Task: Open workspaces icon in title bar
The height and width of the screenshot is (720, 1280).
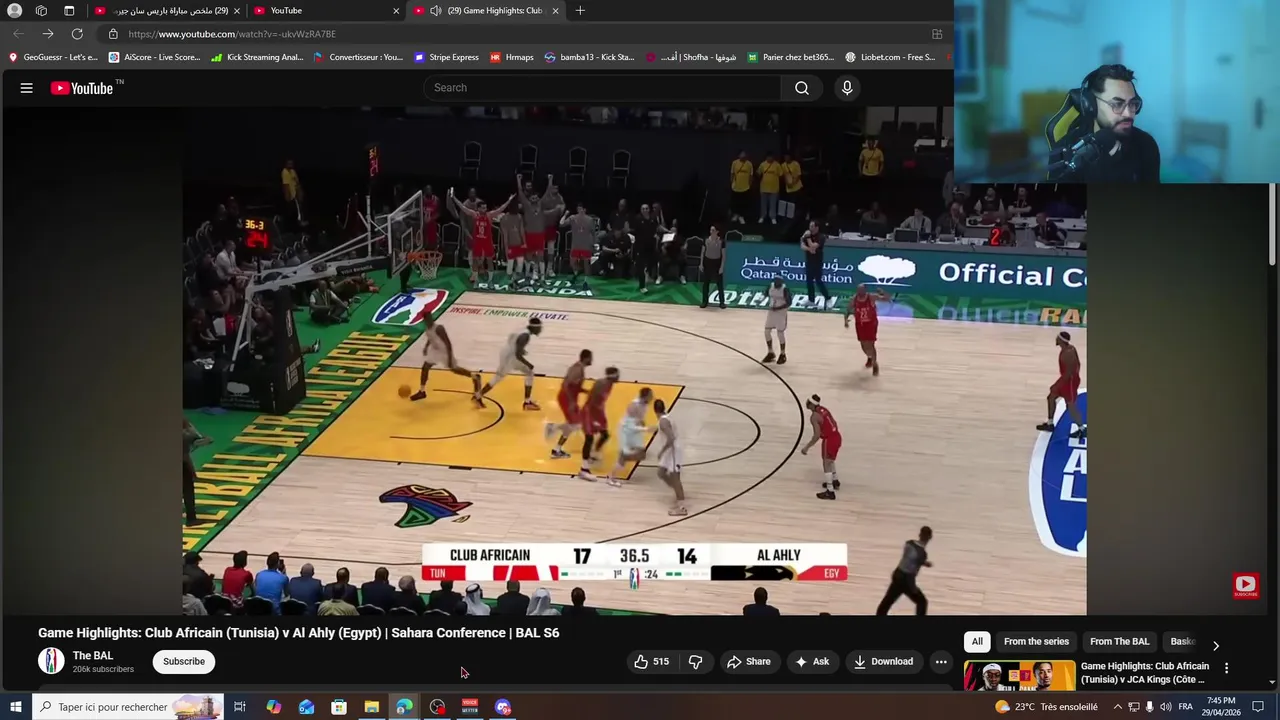Action: [x=41, y=11]
